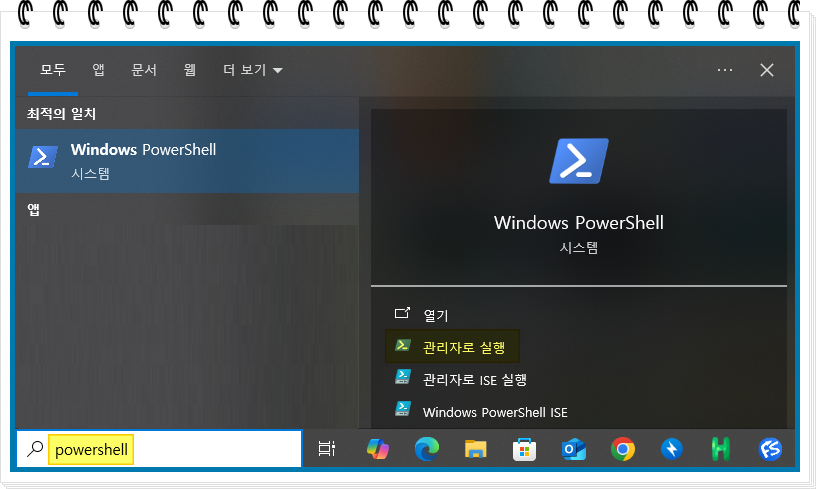
Task: Open Outlook from the taskbar
Action: click(x=573, y=449)
